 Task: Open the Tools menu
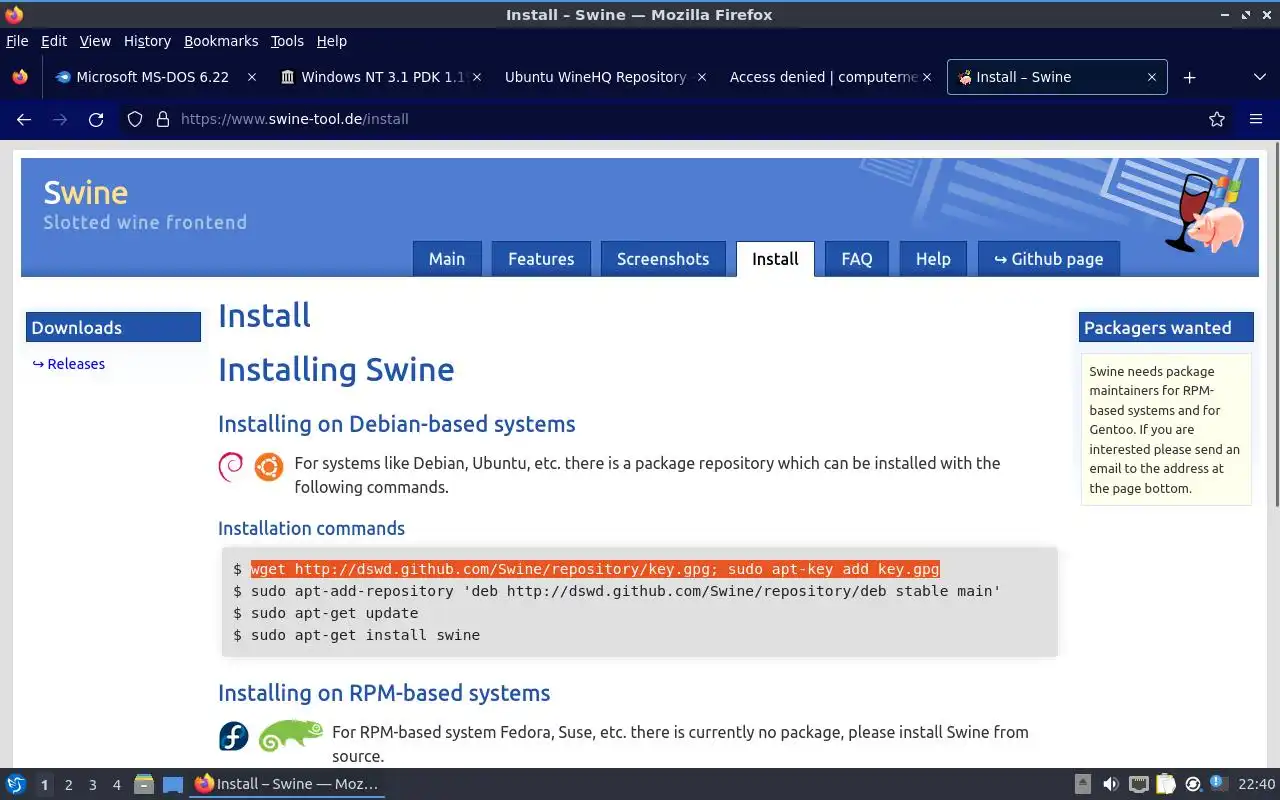[287, 41]
